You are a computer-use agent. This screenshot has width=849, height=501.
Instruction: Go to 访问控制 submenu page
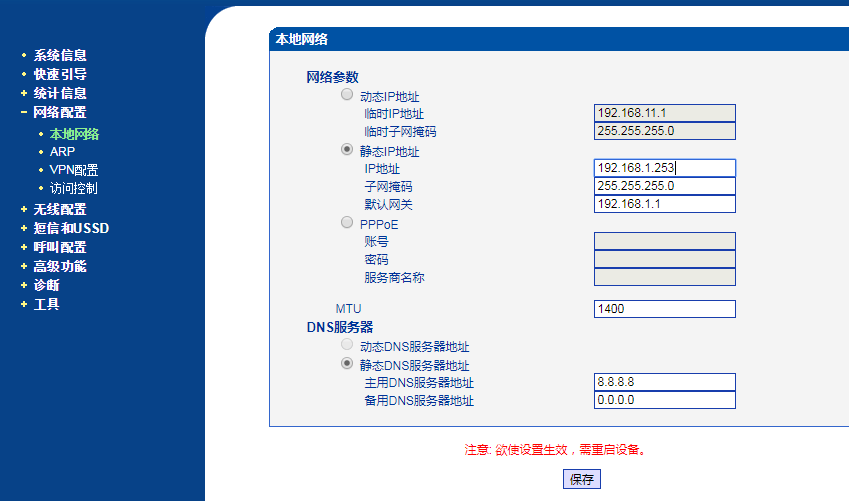point(73,188)
